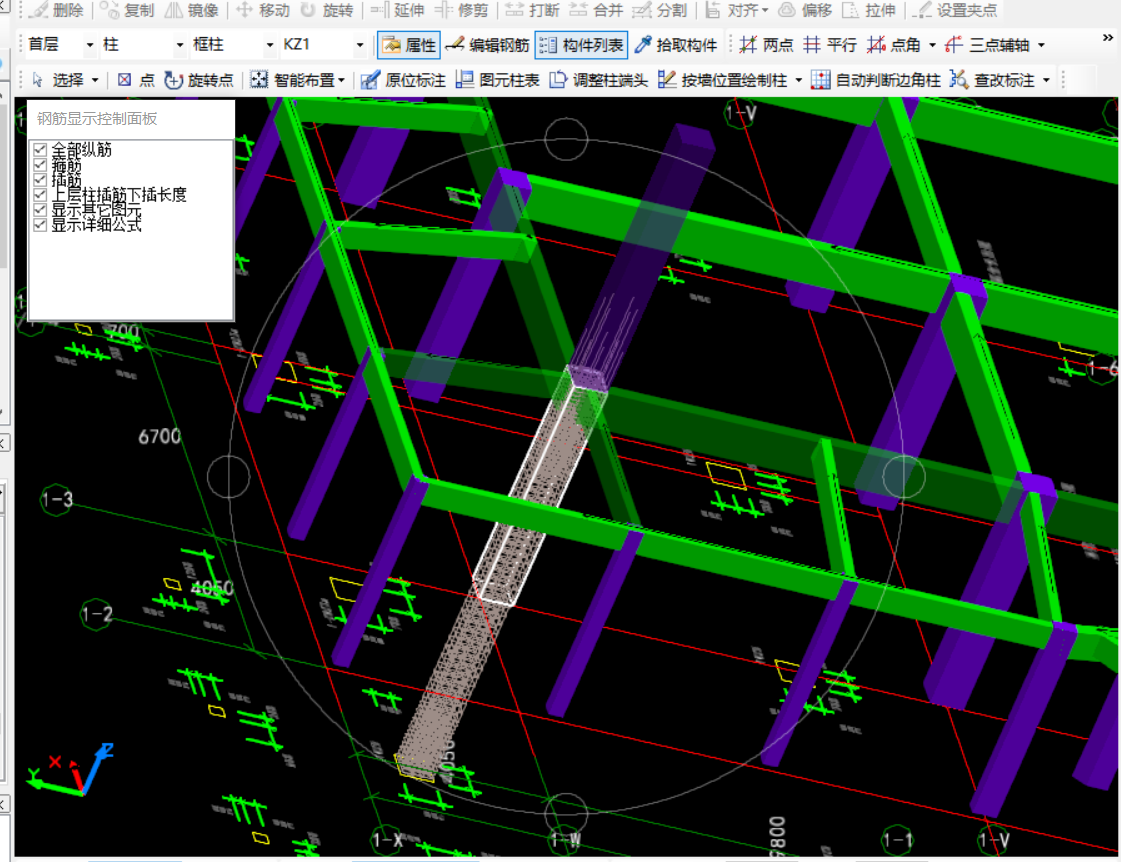Toggle the 箍筋 checkbox
The width and height of the screenshot is (1121, 862).
(x=40, y=164)
